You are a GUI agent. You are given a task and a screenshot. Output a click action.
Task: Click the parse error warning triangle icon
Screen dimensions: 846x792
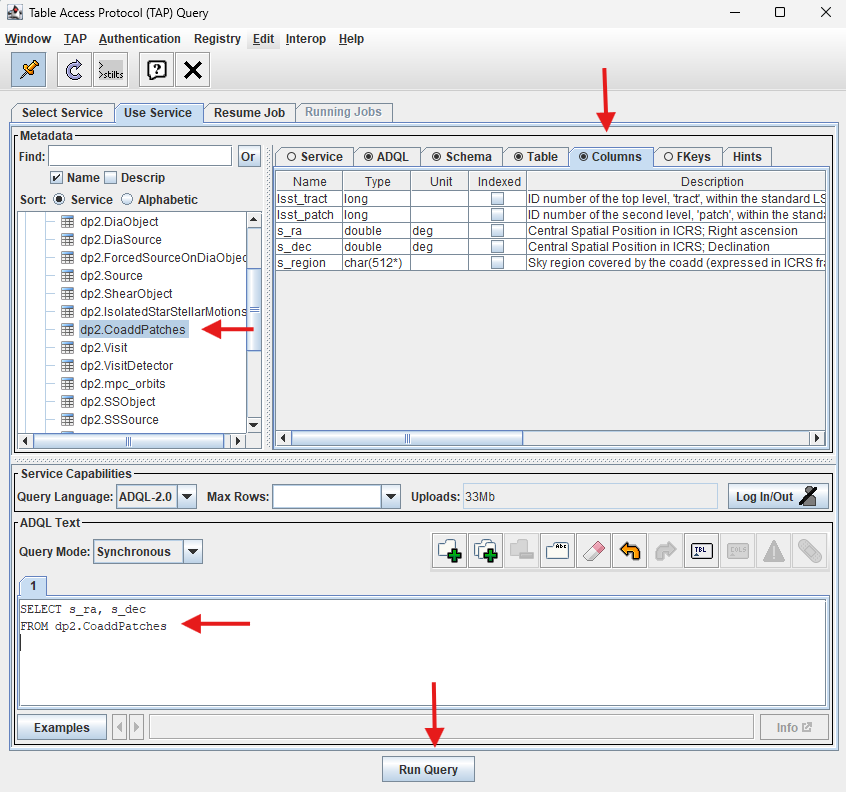tap(774, 551)
